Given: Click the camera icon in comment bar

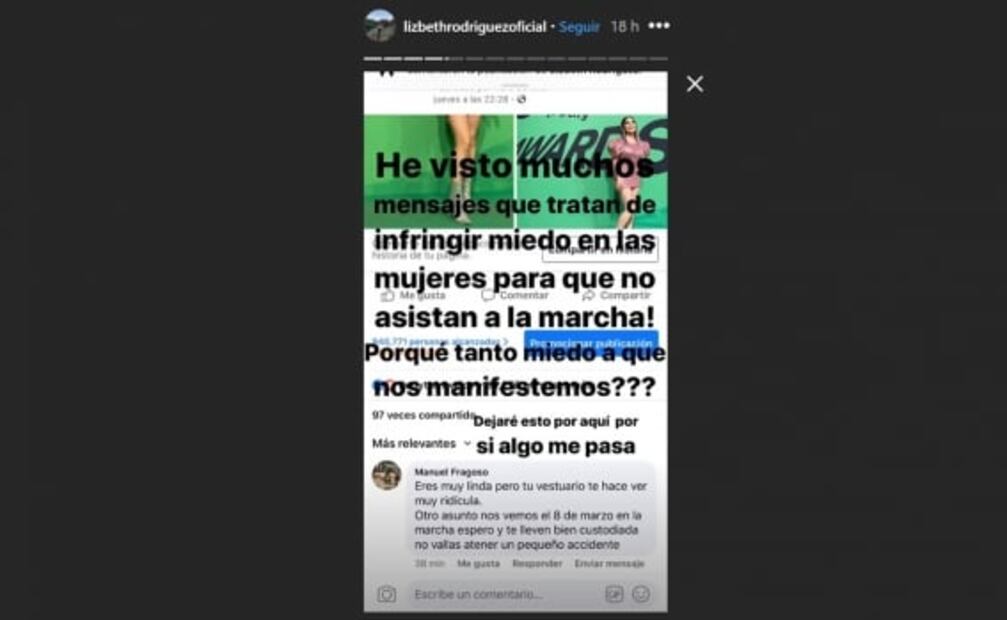Looking at the screenshot, I should coord(387,594).
